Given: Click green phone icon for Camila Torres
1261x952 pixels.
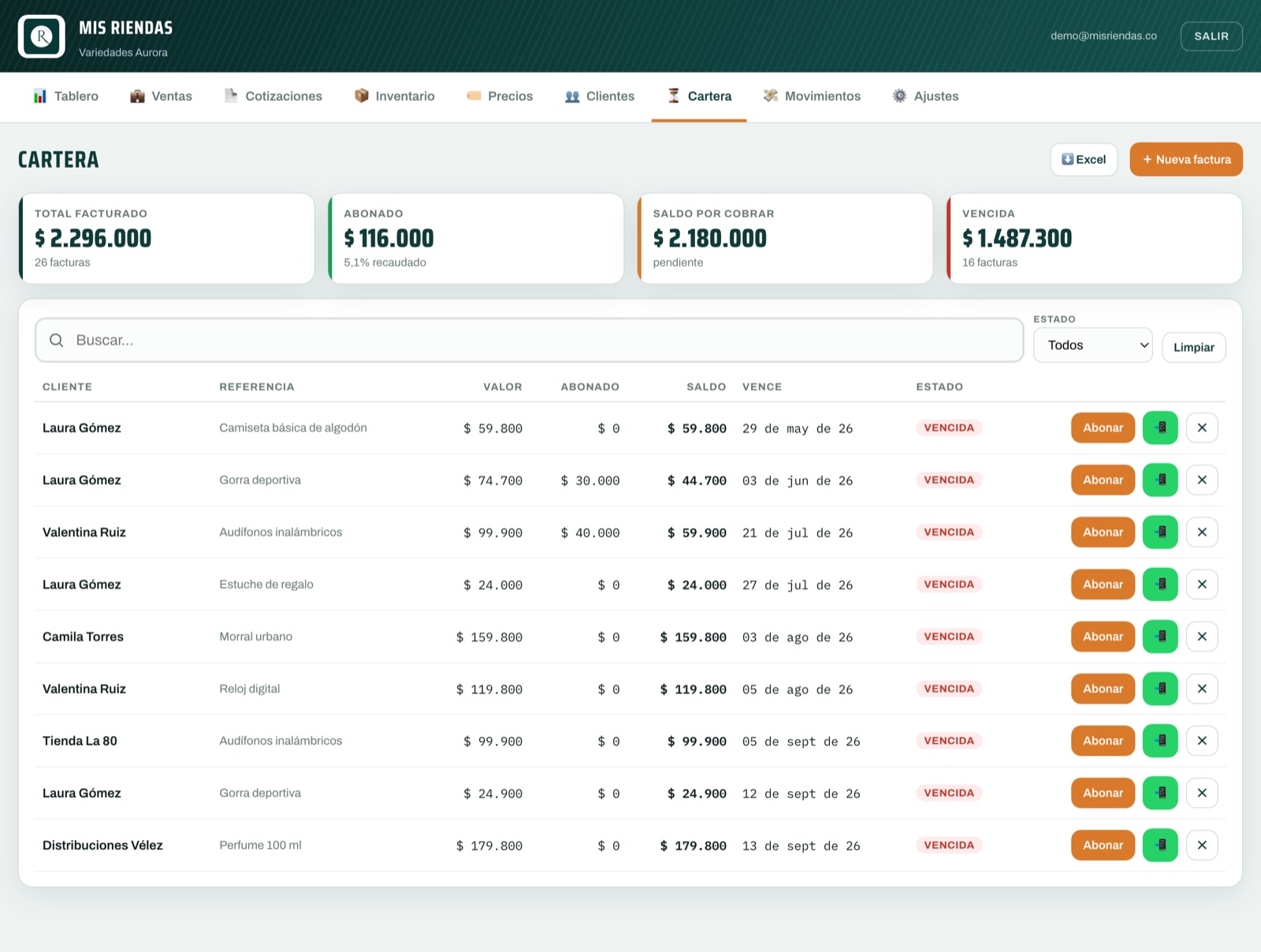Looking at the screenshot, I should (x=1160, y=637).
